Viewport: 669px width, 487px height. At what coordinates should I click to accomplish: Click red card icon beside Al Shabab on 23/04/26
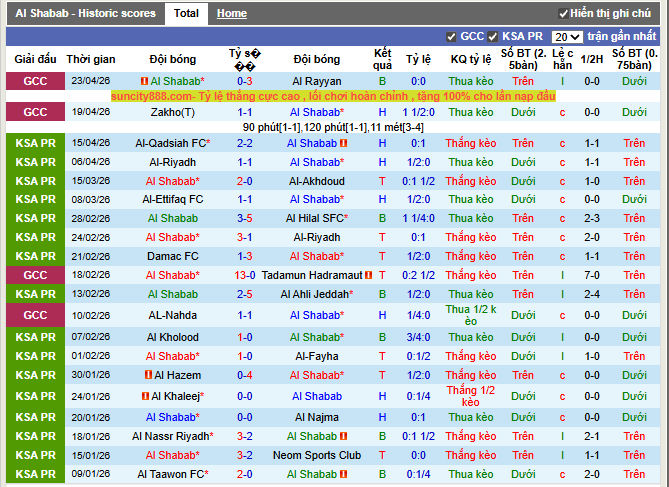144,81
